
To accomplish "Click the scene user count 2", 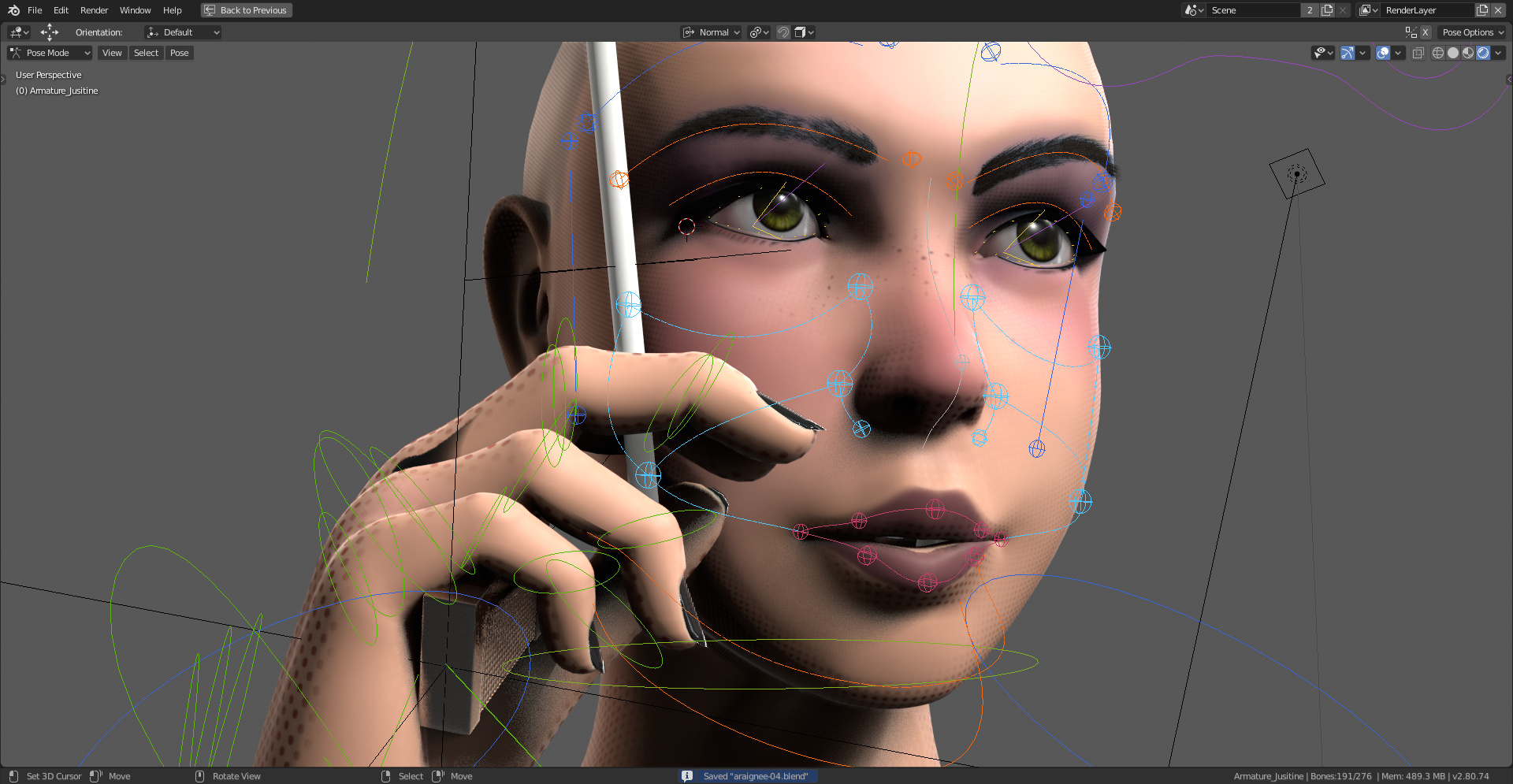I will pyautogui.click(x=1310, y=10).
